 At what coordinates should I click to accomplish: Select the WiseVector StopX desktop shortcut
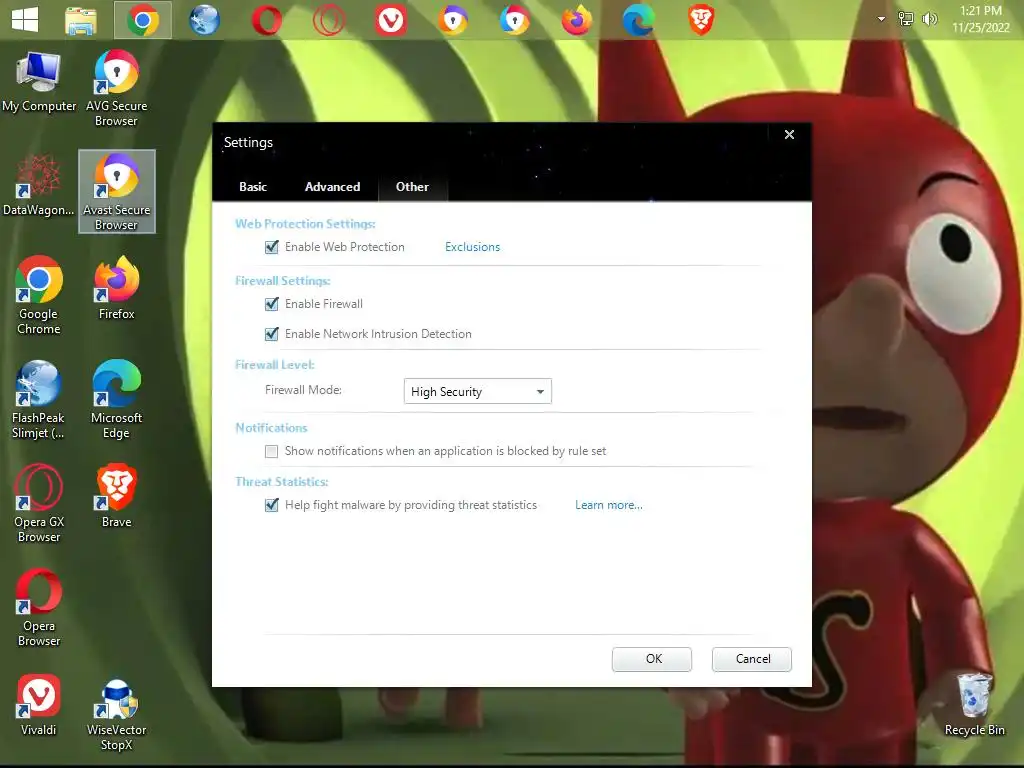point(116,714)
